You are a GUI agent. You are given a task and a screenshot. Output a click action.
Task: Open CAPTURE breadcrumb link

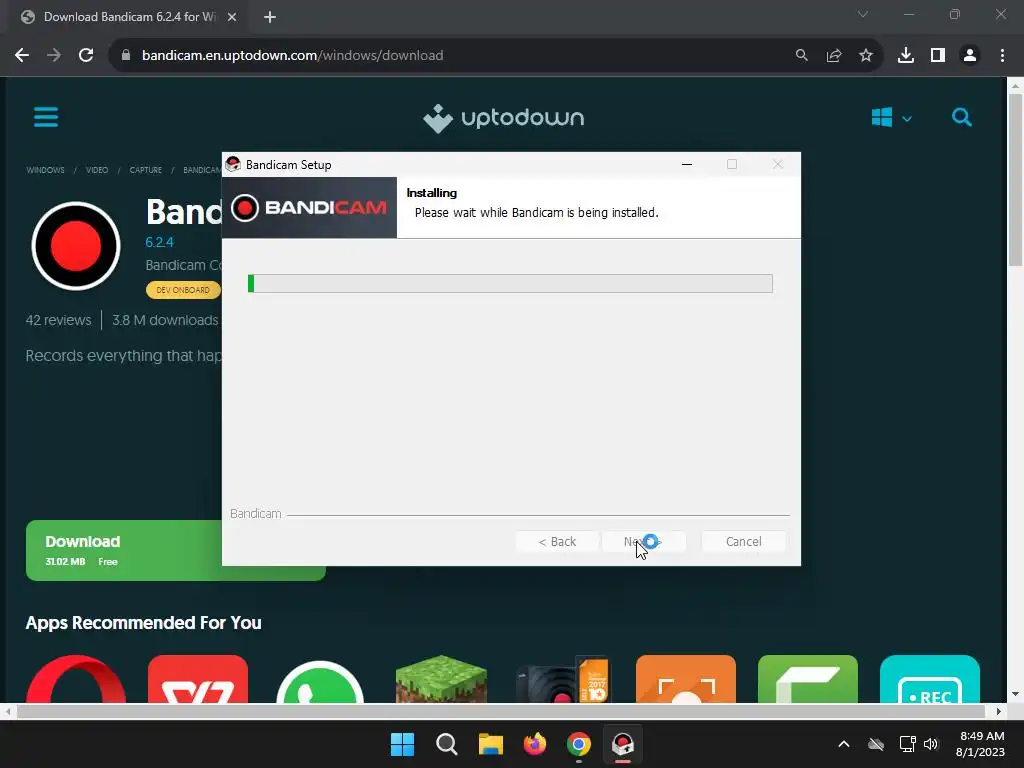pyautogui.click(x=146, y=170)
